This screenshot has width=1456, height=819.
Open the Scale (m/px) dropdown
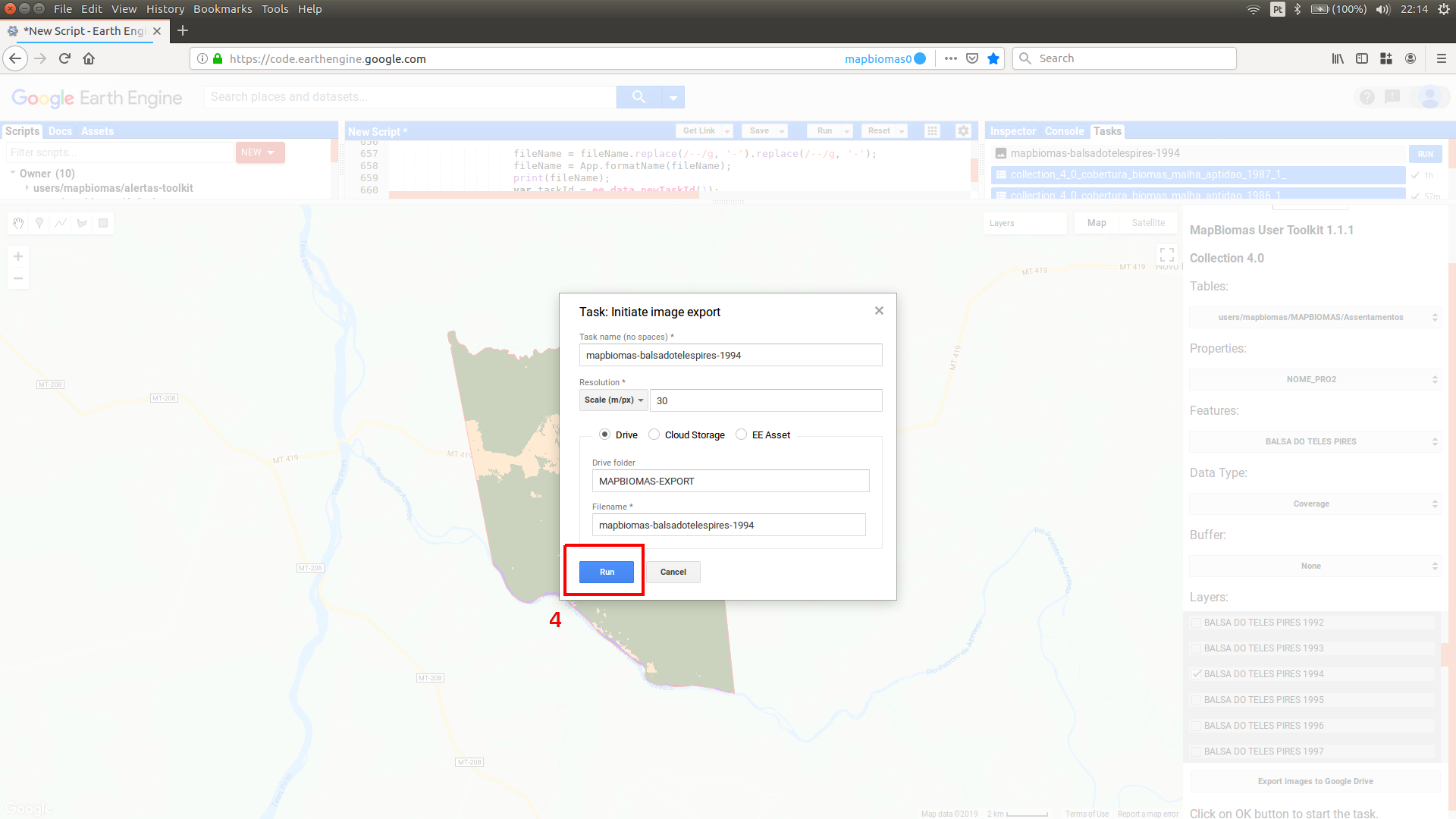click(x=613, y=400)
